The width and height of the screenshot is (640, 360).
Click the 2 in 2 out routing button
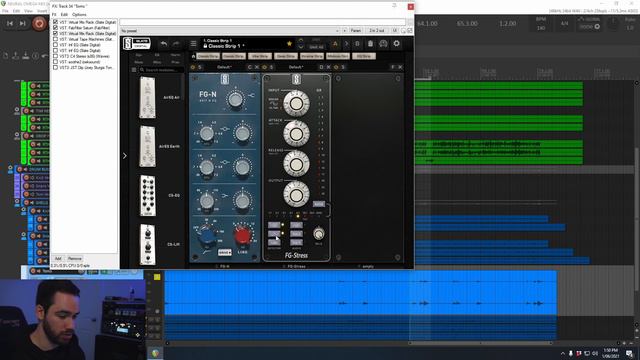pos(377,31)
